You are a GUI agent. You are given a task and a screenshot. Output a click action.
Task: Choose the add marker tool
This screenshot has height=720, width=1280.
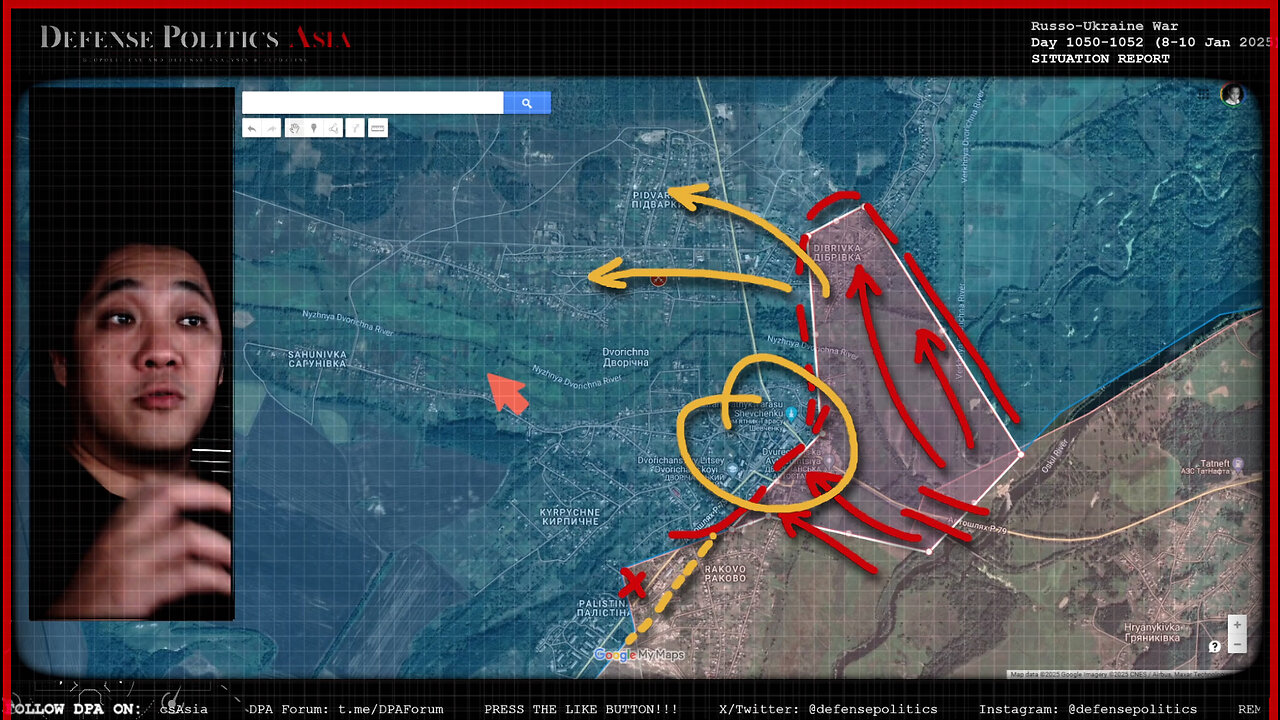(x=314, y=128)
